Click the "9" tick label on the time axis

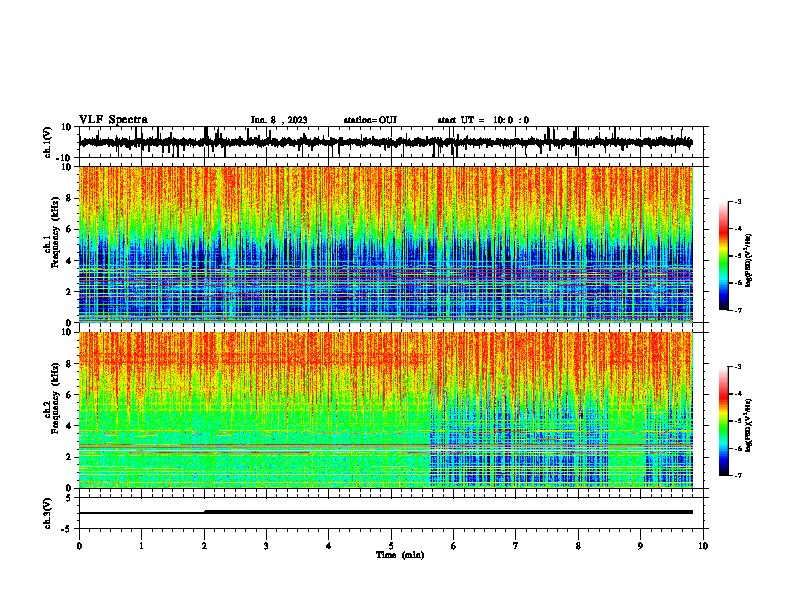point(640,546)
